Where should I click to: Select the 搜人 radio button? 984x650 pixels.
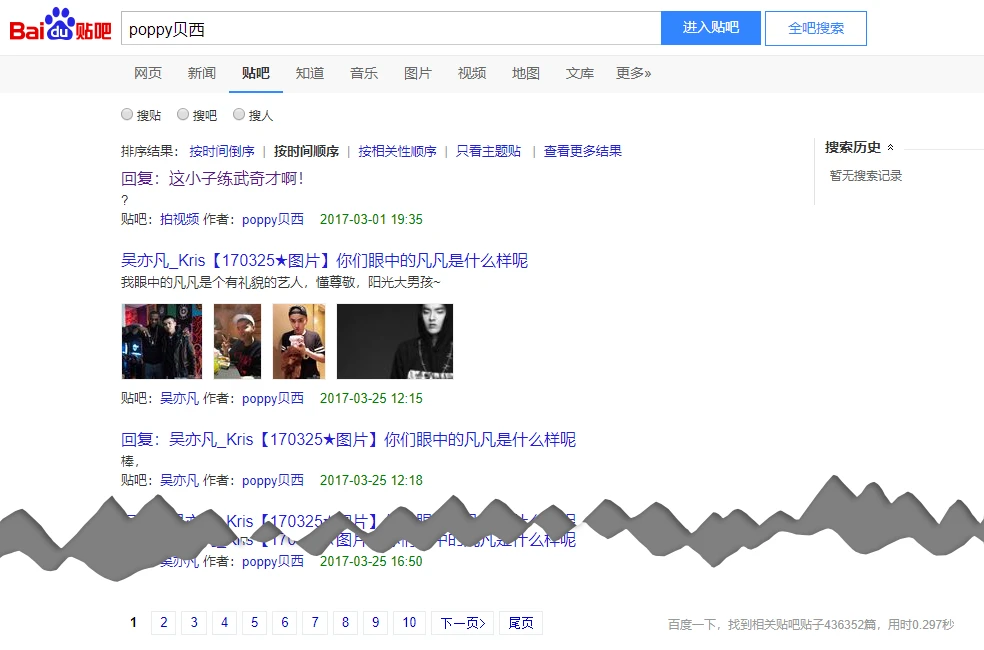(x=239, y=115)
